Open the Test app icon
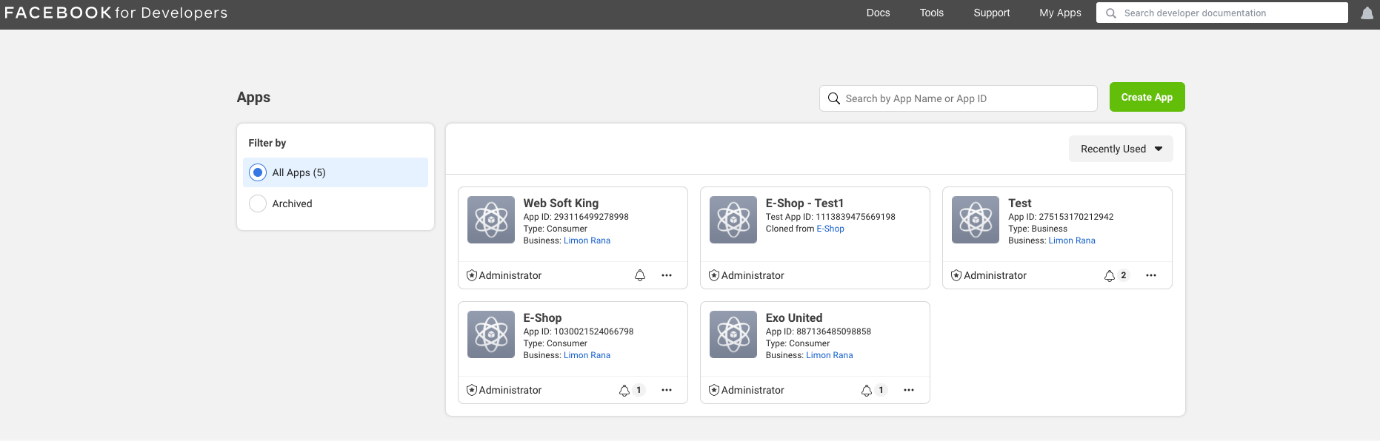Screen dimensions: 1380x441 976,219
